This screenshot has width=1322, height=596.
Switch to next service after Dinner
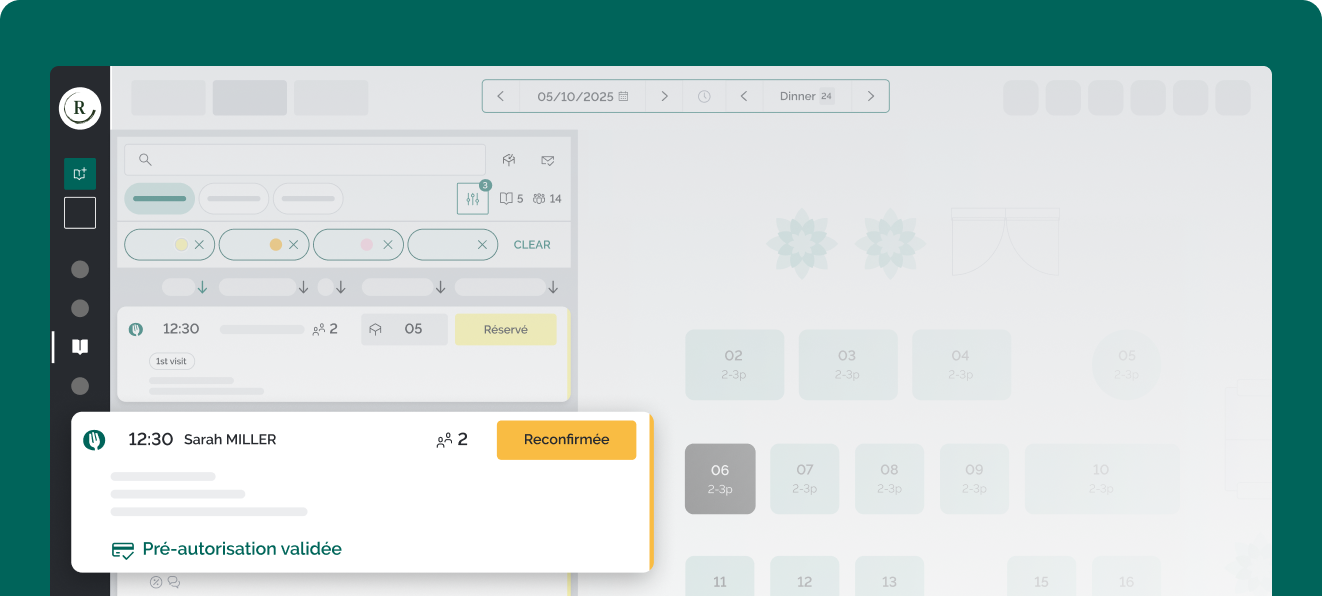coord(871,96)
